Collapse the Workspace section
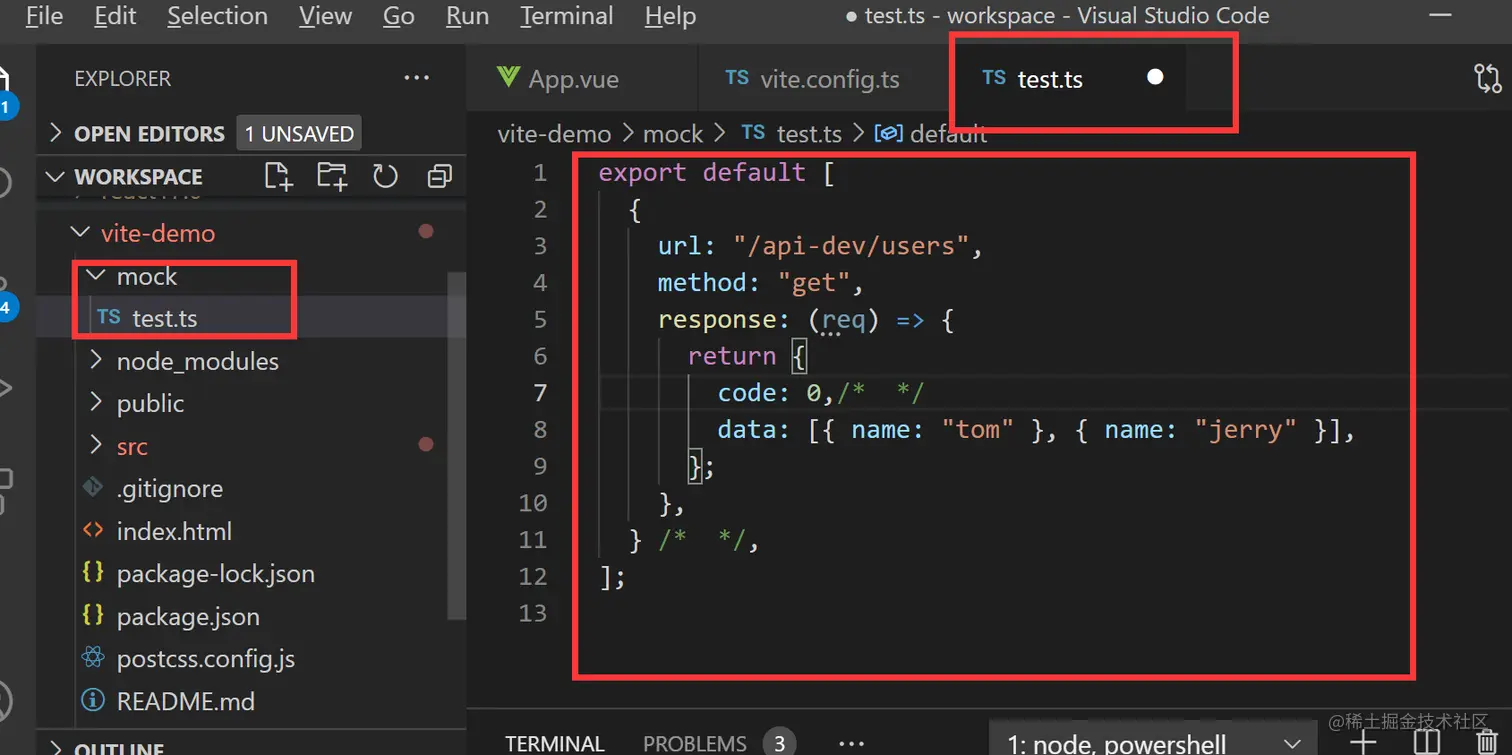The width and height of the screenshot is (1512, 755). (x=55, y=177)
